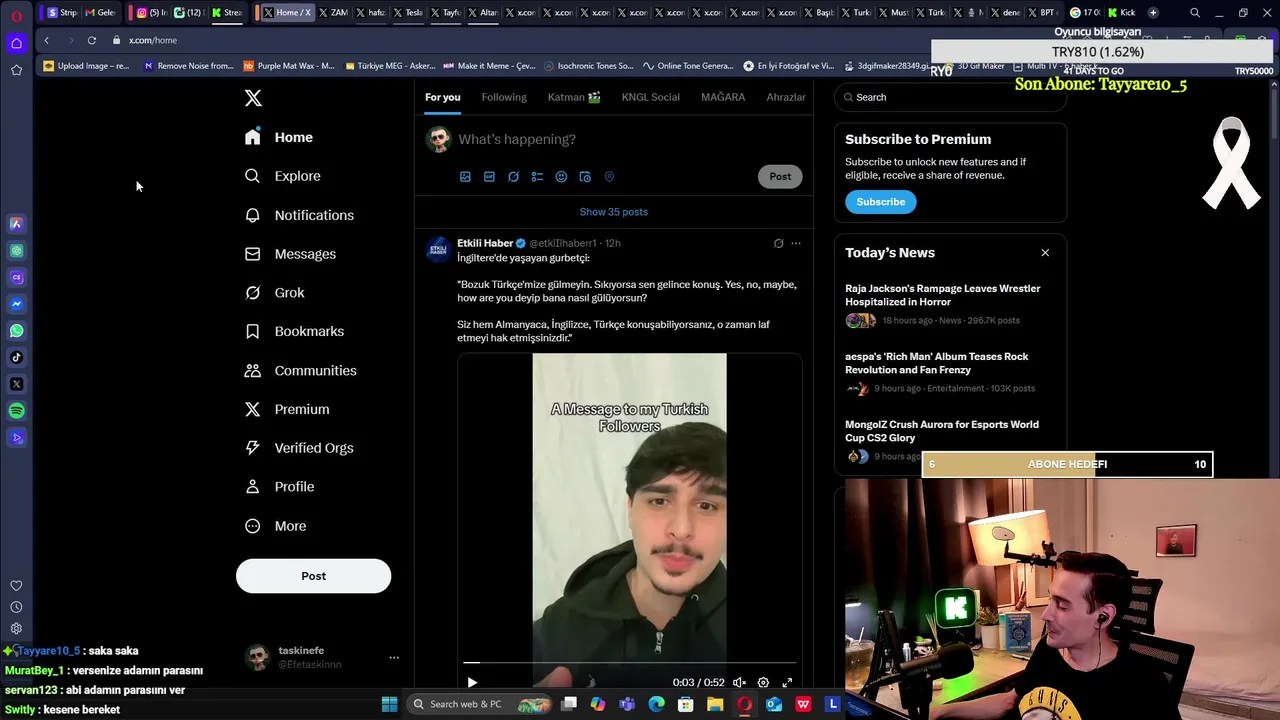Screen dimensions: 1280x720
Task: Switch to the Ahrazlar tab
Action: pos(786,97)
